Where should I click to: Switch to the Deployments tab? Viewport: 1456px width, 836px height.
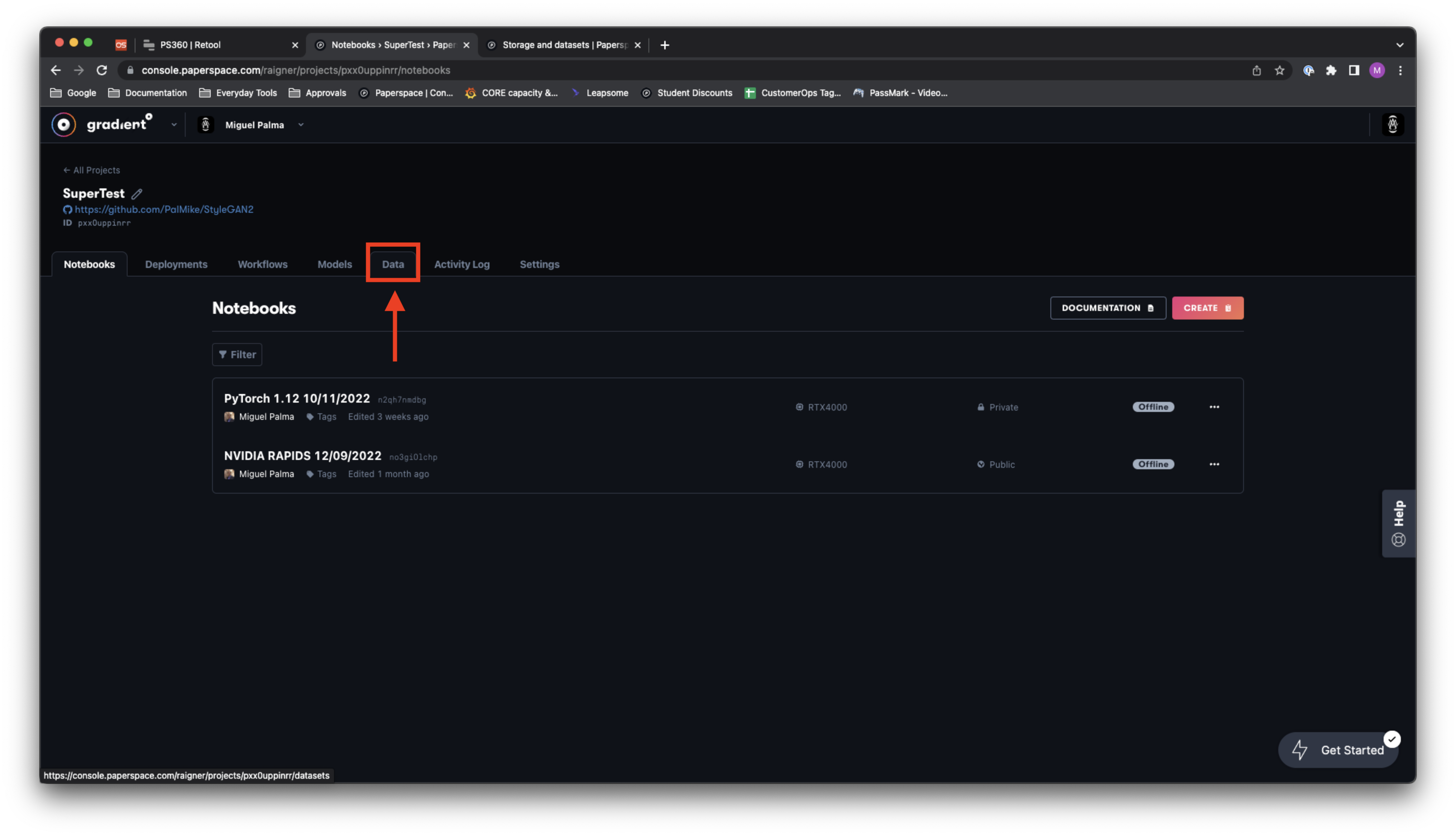point(176,264)
